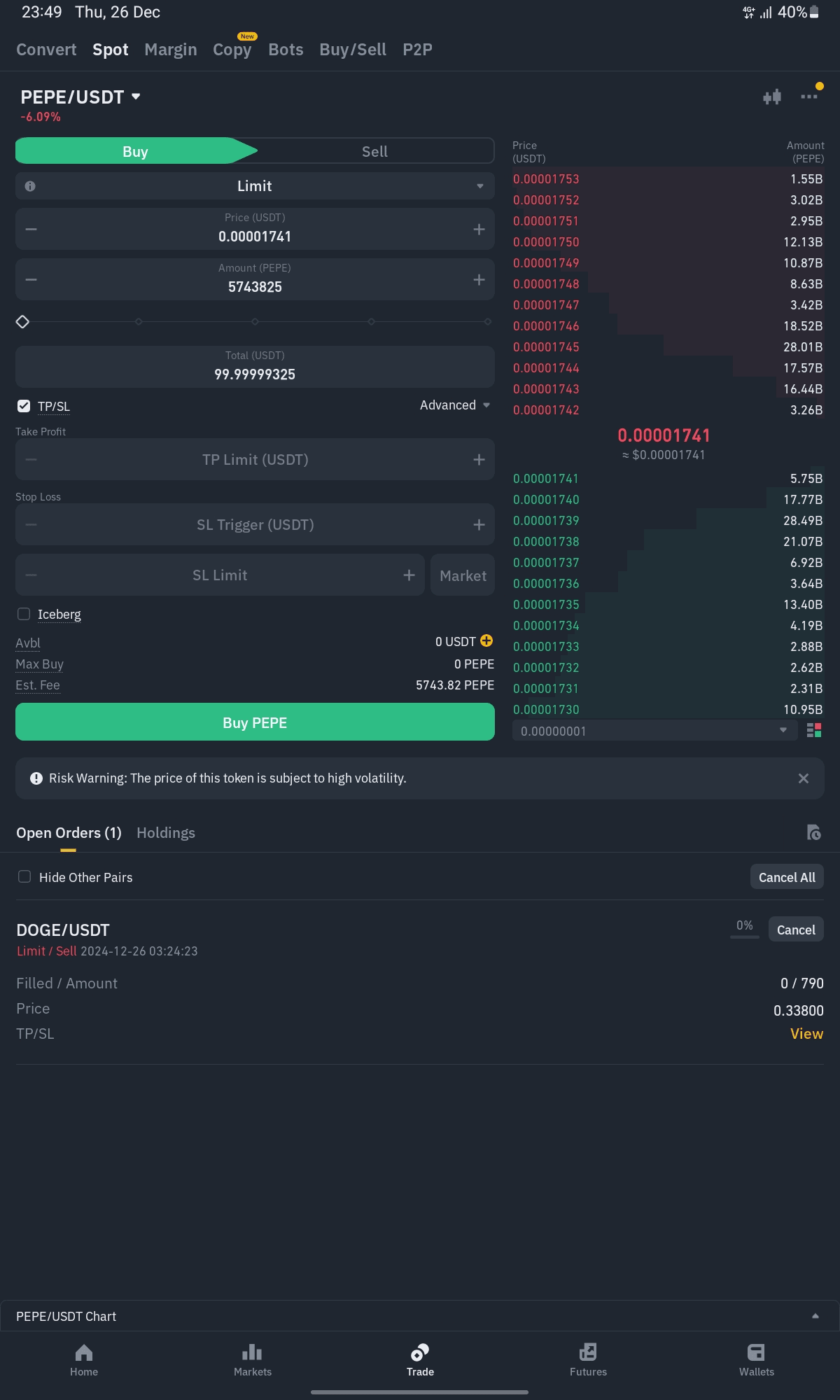Open the three-dot more options menu

tap(808, 97)
